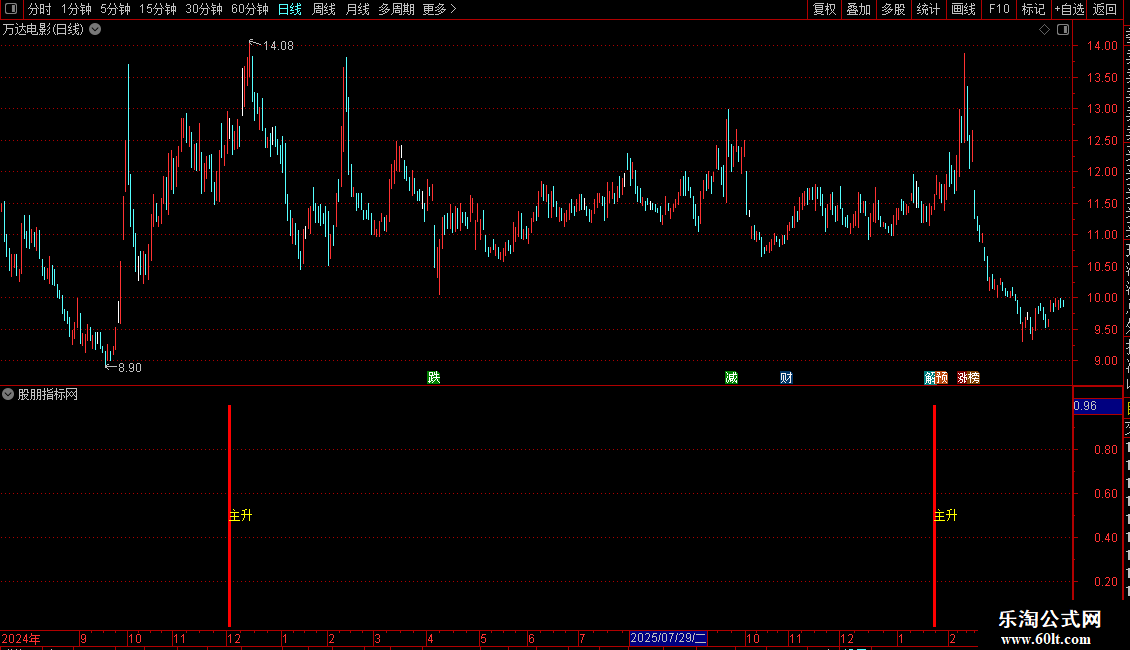Click the 14.00 price axis label
The image size is (1130, 650).
(1103, 45)
